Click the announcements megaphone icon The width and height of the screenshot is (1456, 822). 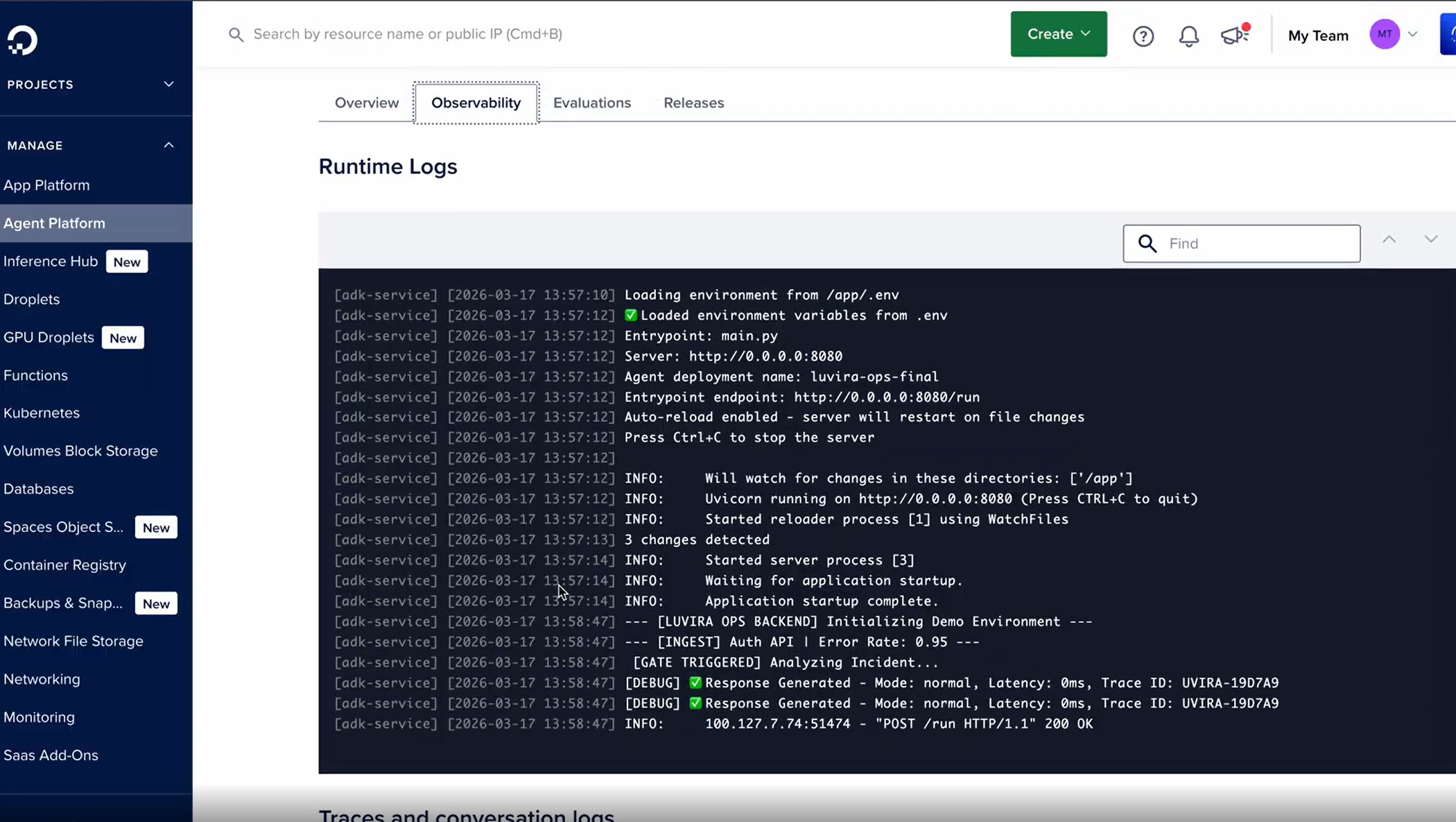coord(1234,35)
